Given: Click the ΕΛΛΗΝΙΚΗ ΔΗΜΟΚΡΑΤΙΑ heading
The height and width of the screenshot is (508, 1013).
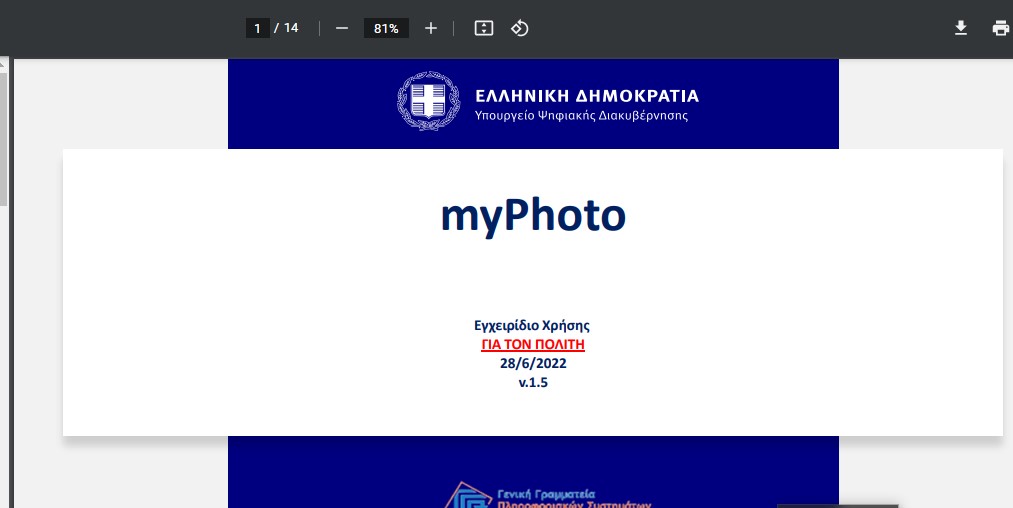Looking at the screenshot, I should (587, 96).
